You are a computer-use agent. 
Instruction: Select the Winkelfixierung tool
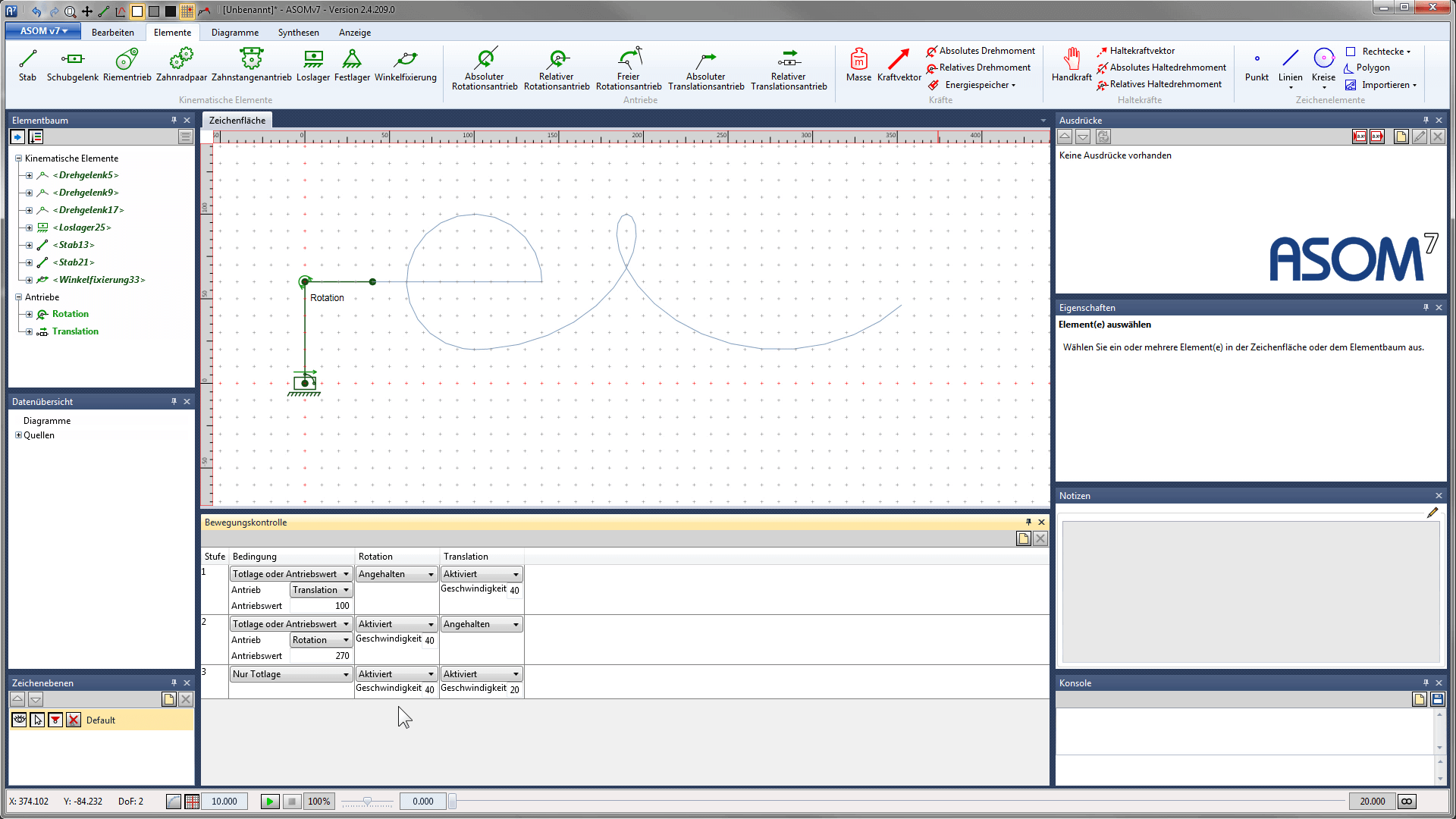(406, 65)
